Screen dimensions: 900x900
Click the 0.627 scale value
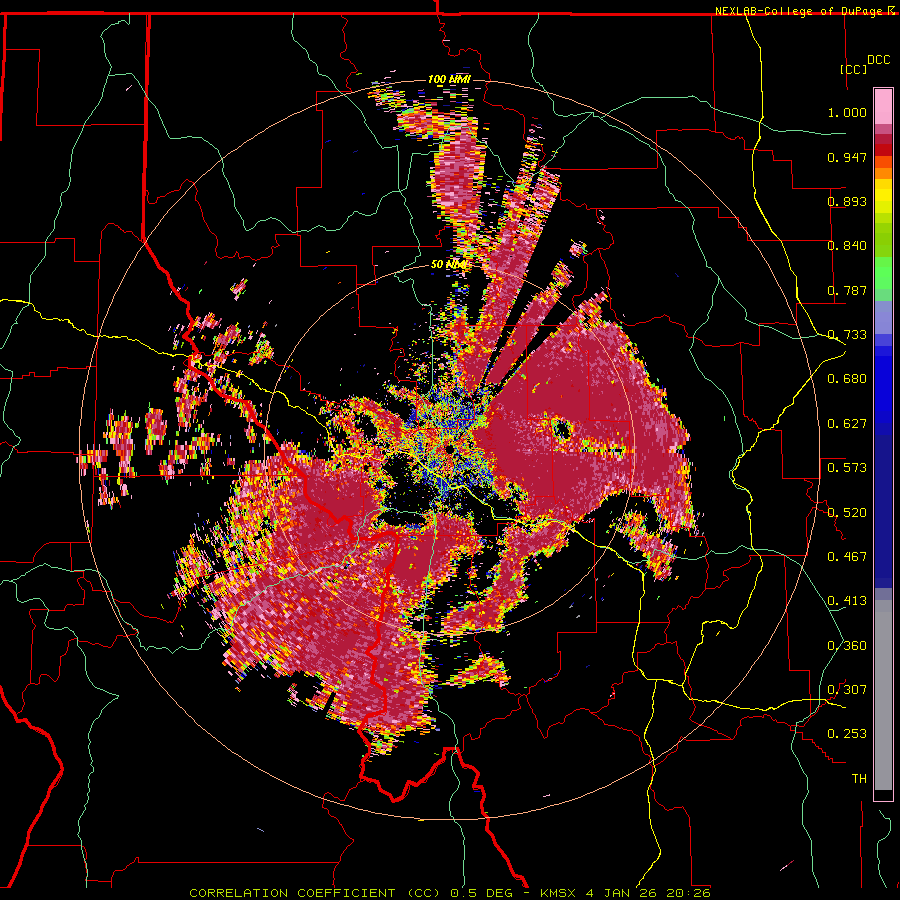[847, 424]
